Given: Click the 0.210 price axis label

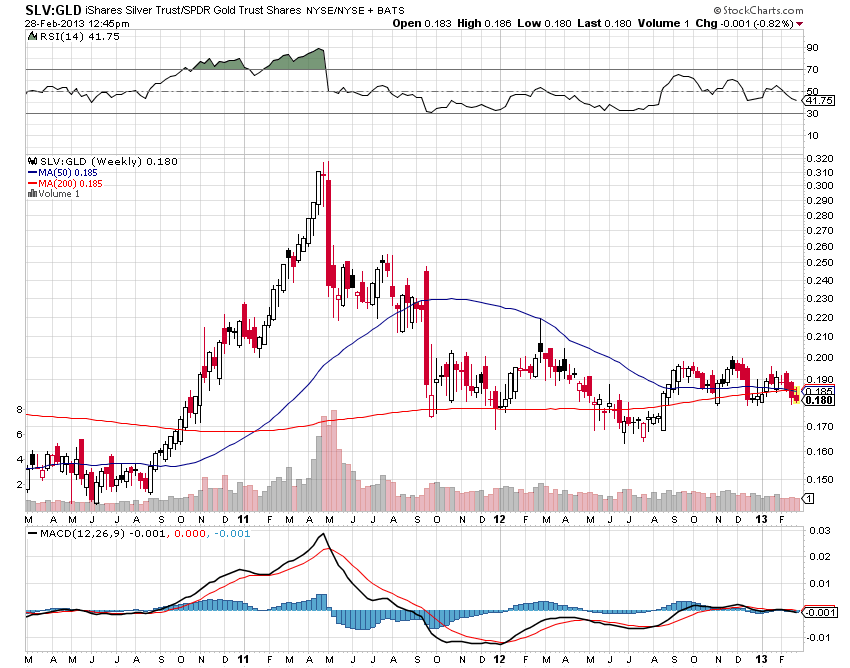Looking at the screenshot, I should 820,337.
